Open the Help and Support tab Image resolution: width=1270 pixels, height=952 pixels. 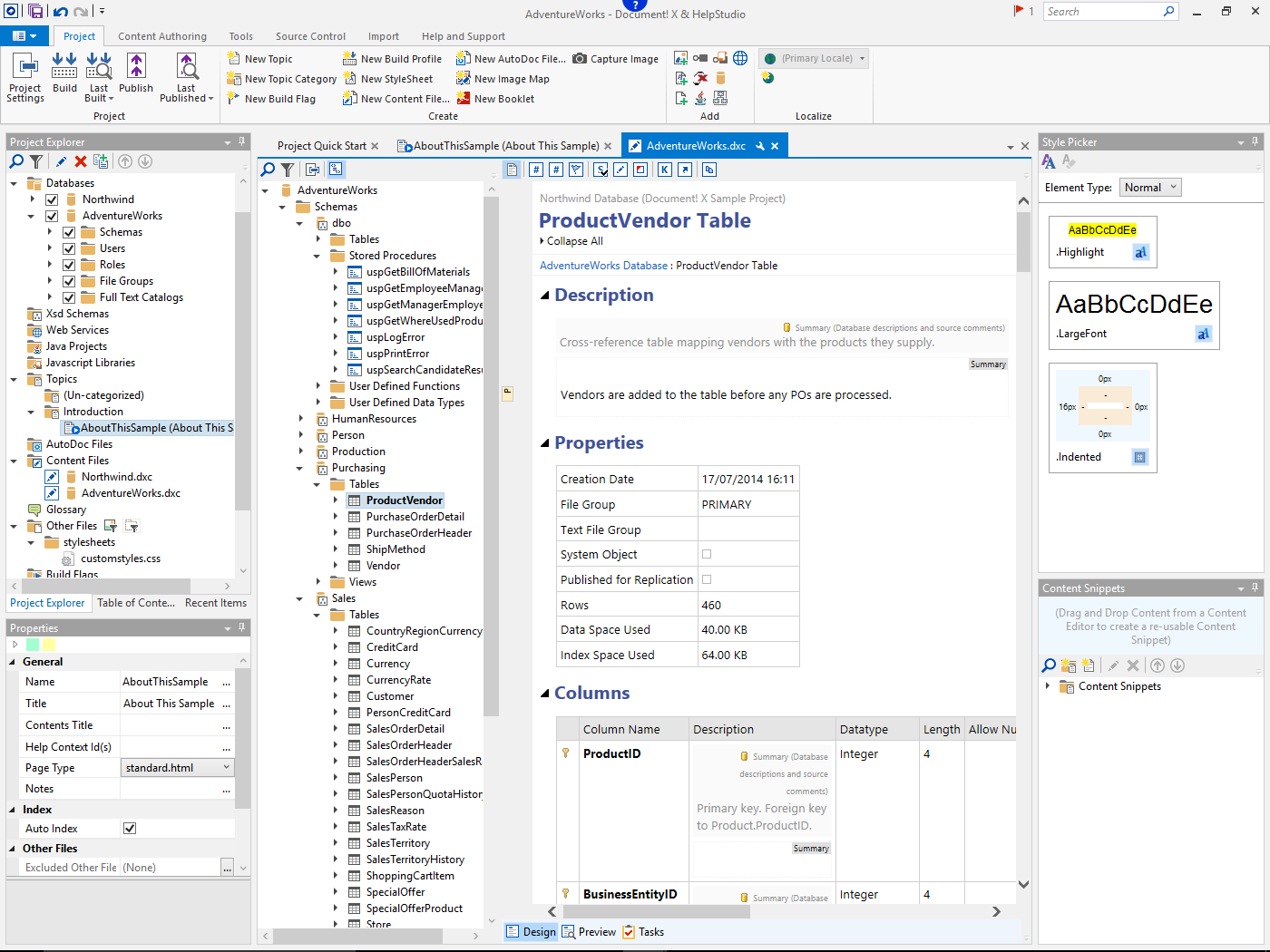(464, 36)
